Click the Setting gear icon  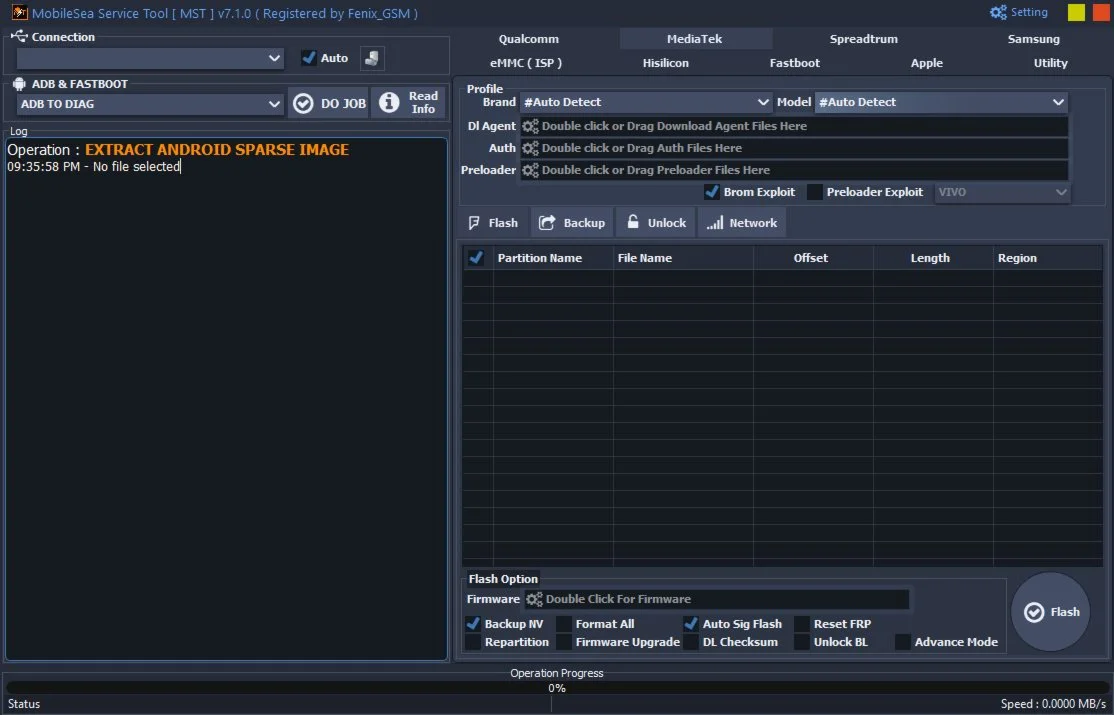[x=998, y=13]
